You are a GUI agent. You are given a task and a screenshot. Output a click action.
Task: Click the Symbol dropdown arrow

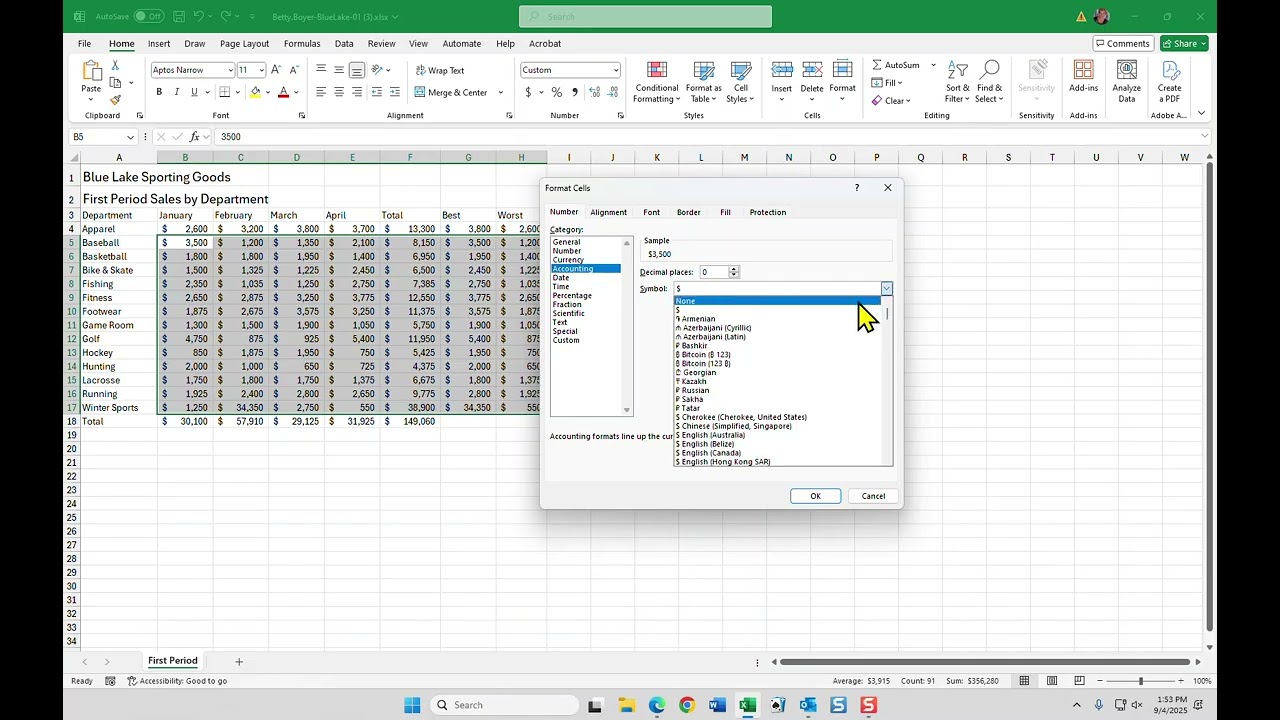pyautogui.click(x=886, y=289)
